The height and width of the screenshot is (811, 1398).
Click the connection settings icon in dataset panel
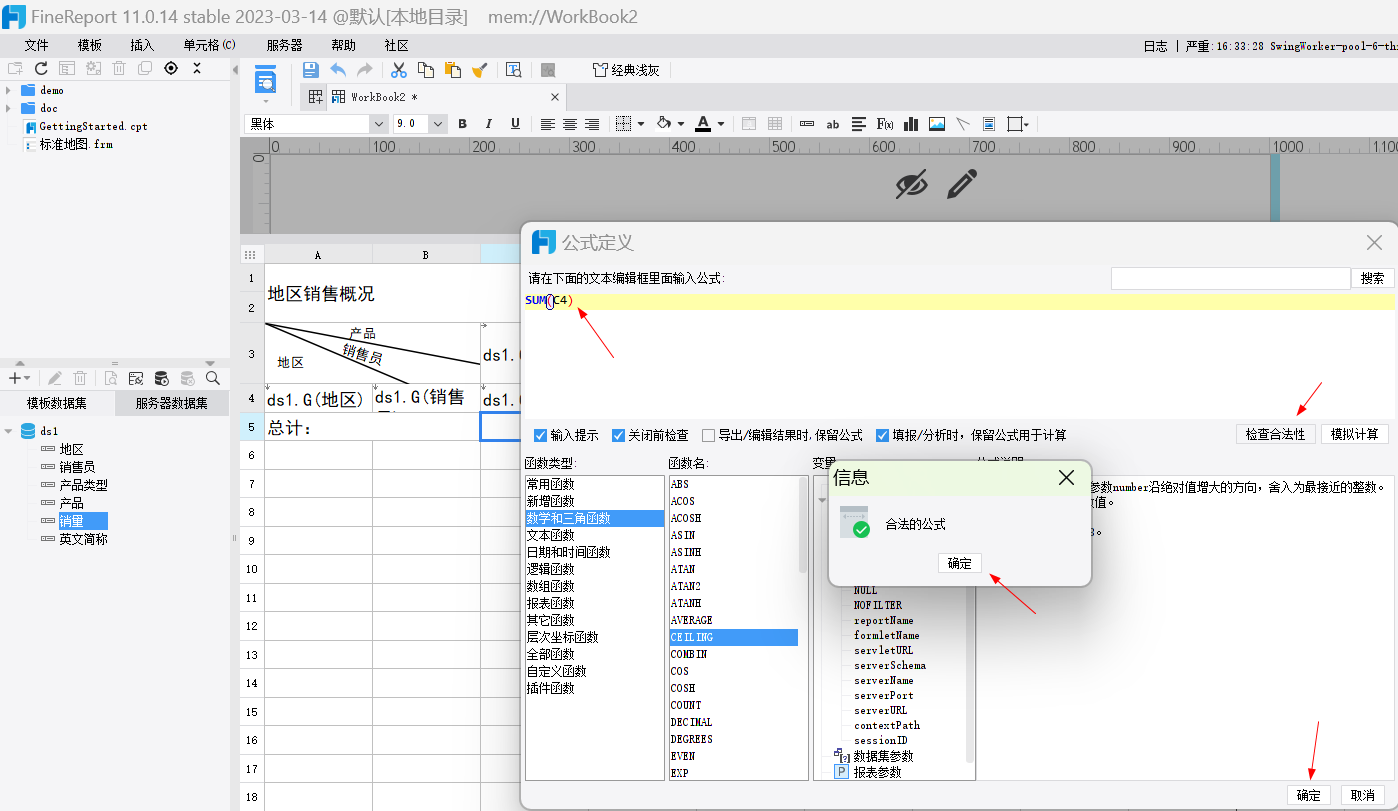pos(136,378)
